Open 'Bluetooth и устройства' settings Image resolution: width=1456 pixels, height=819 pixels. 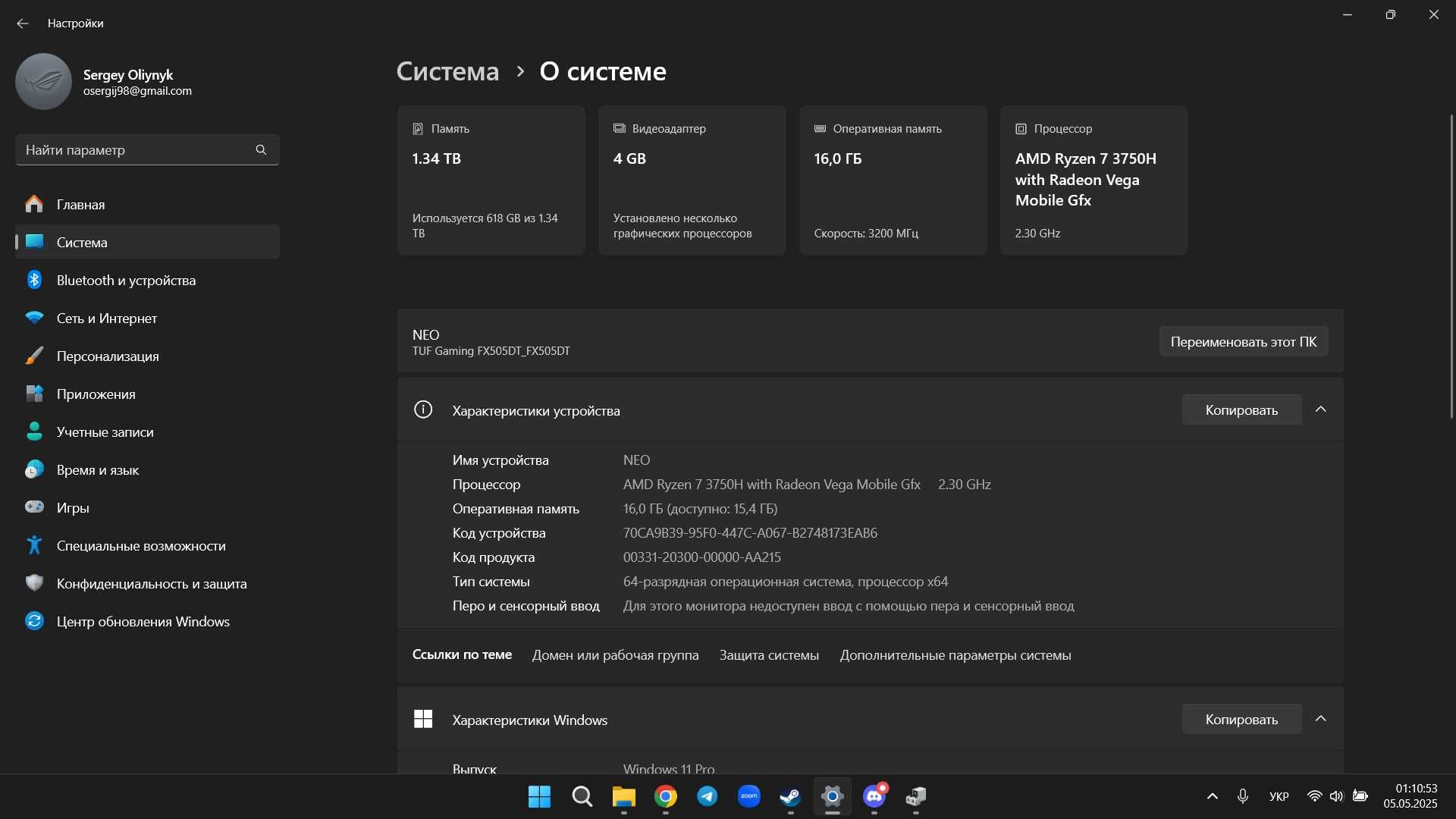pos(147,280)
